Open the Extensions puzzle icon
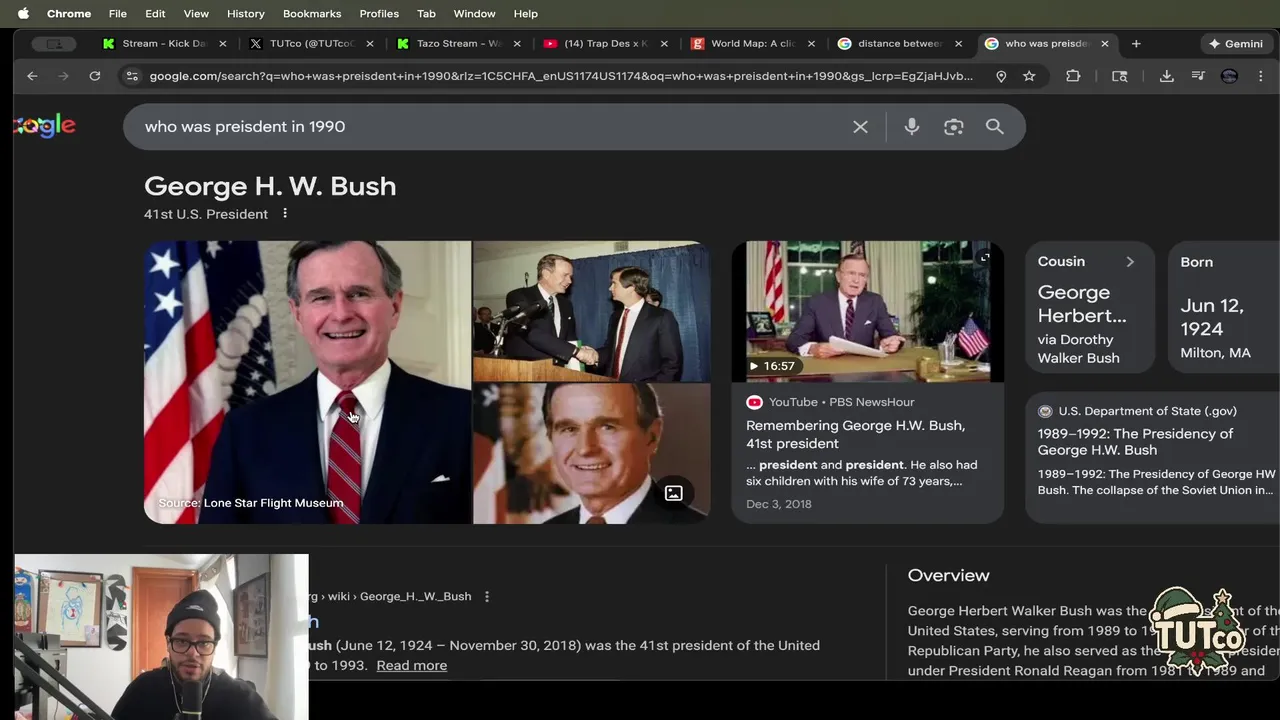Screen dimensions: 1280x720 (x=1073, y=76)
